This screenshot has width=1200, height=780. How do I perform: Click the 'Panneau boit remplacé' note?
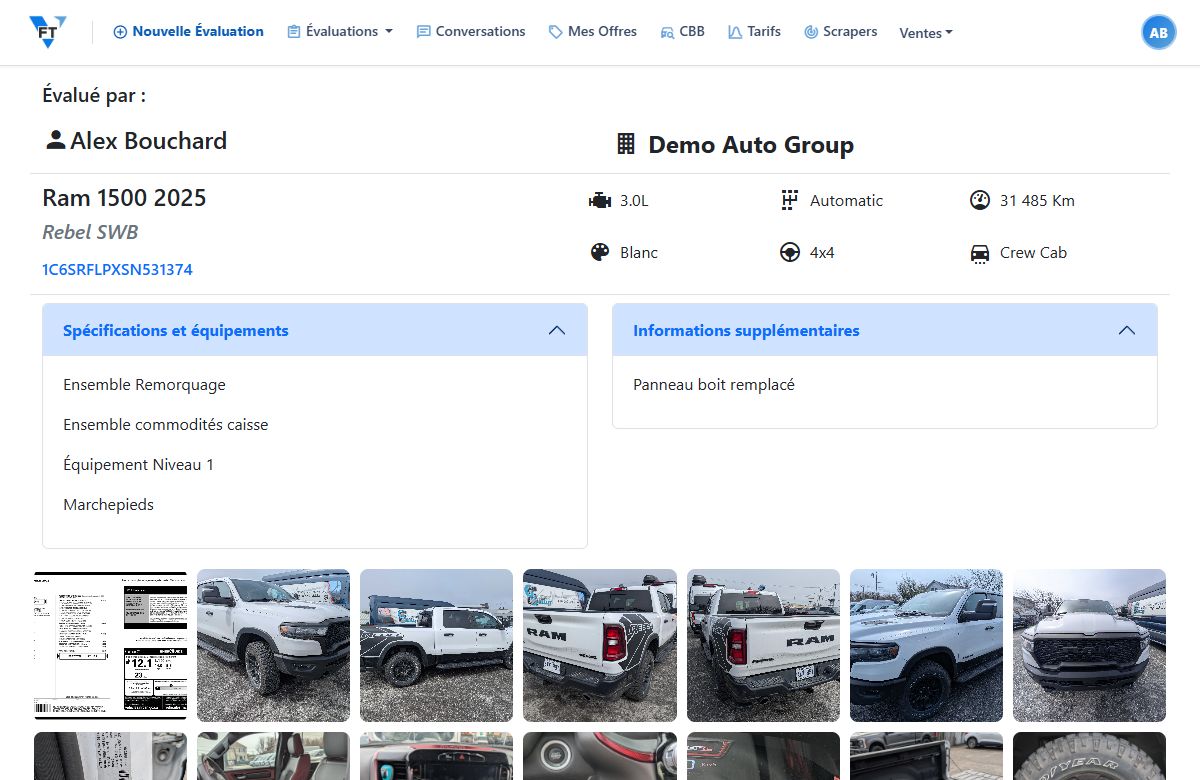714,384
